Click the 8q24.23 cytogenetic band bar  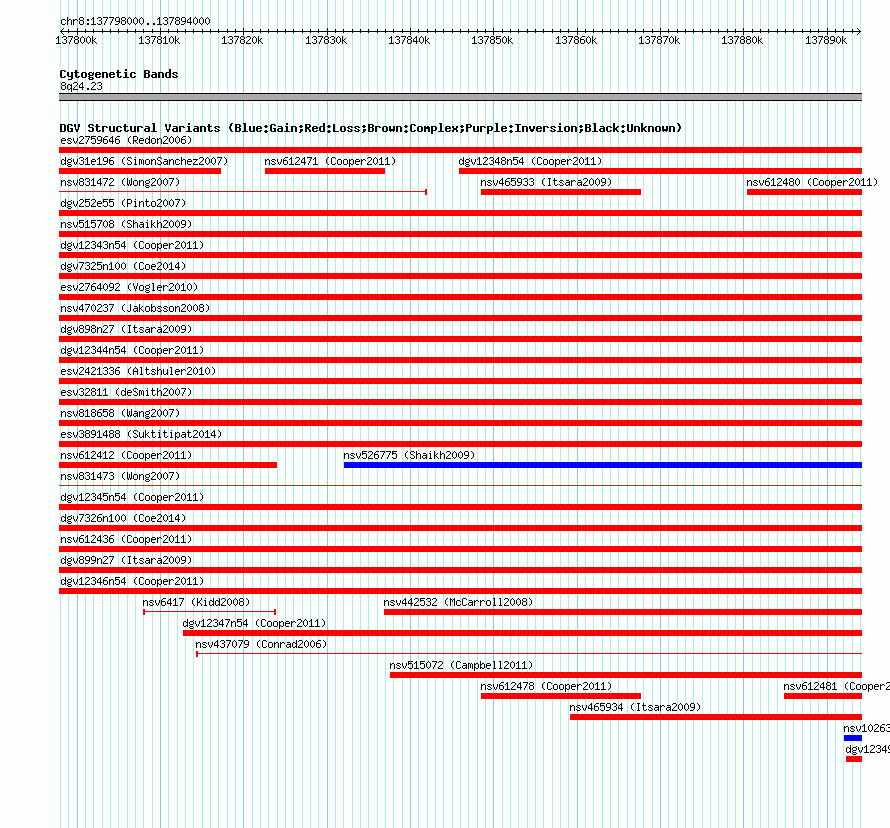tap(460, 97)
